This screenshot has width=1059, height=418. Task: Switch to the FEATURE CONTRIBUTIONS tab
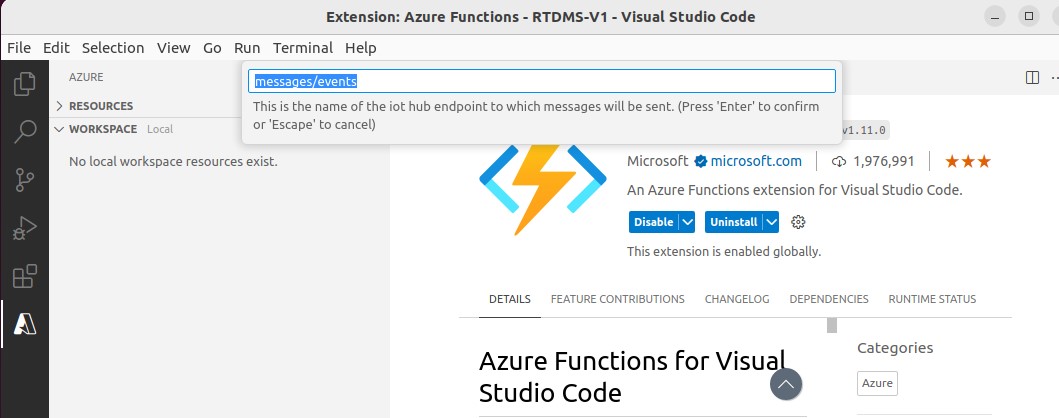coord(617,299)
